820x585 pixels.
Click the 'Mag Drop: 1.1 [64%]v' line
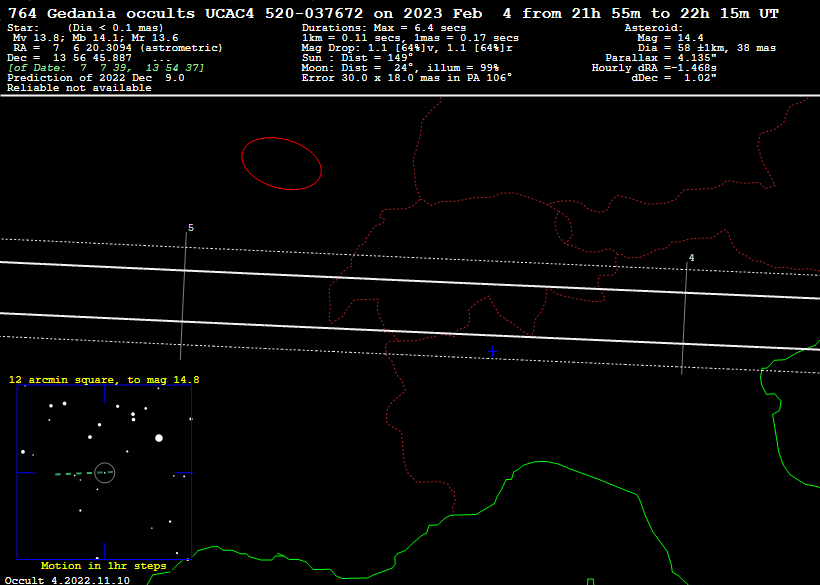(407, 48)
